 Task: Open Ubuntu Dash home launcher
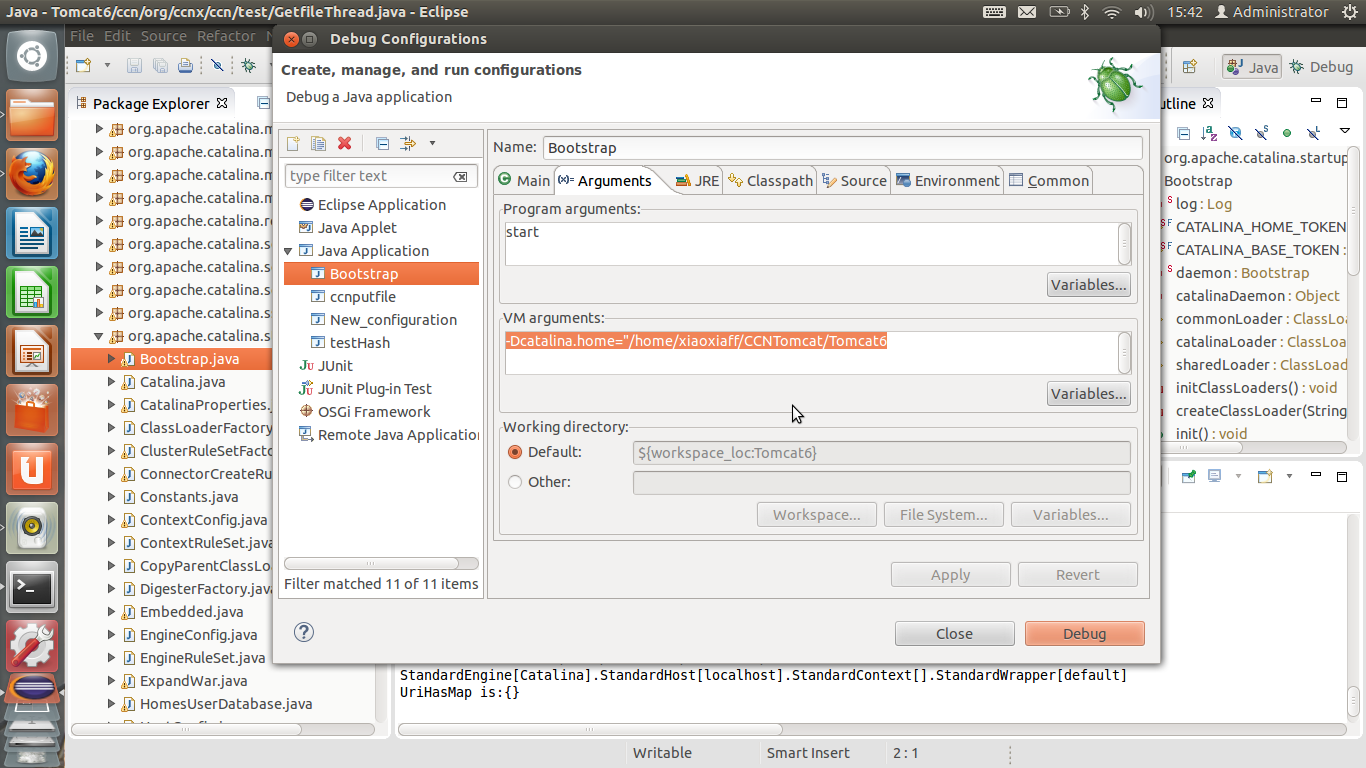32,56
